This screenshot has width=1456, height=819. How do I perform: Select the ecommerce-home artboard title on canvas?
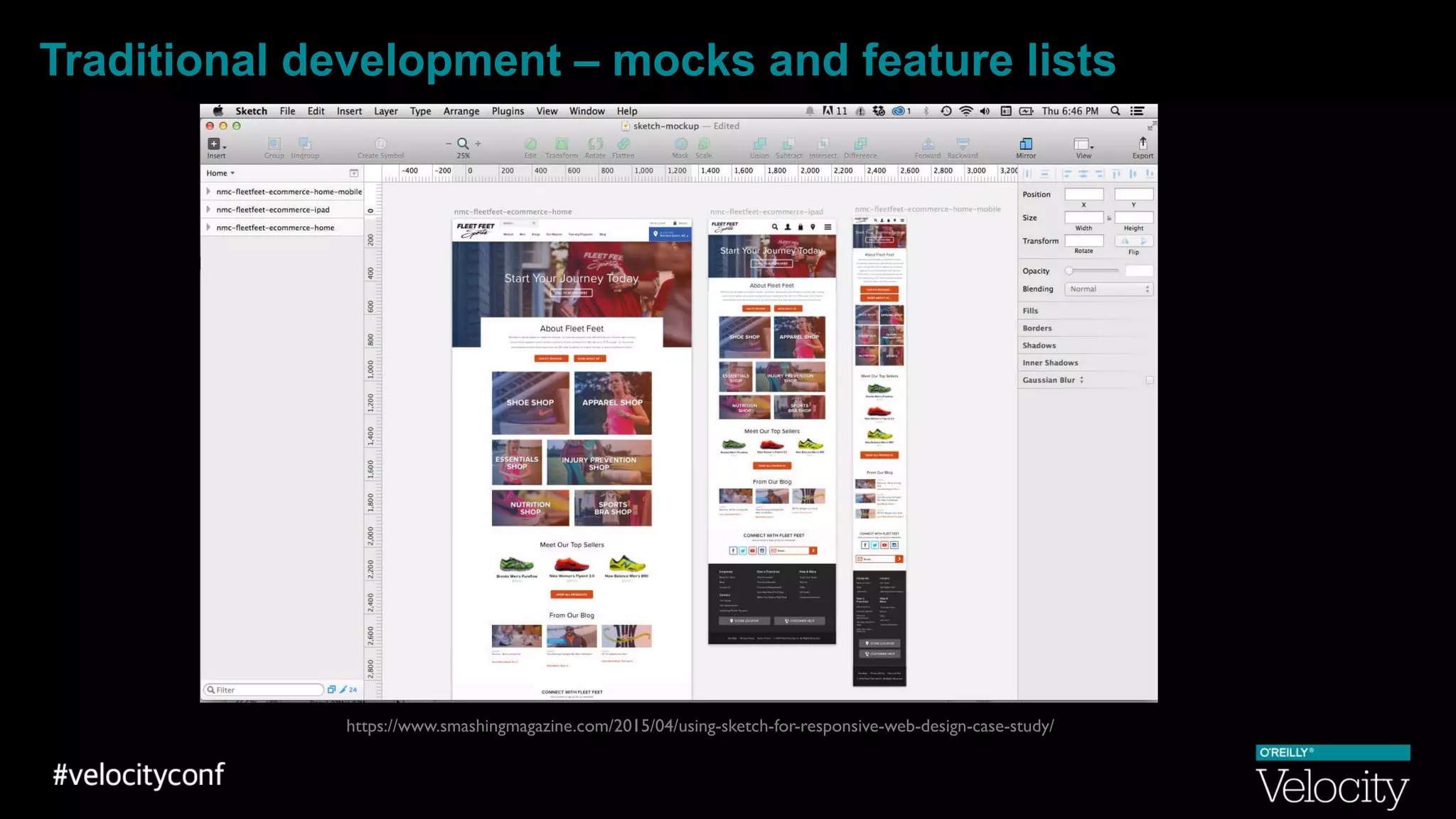(513, 212)
